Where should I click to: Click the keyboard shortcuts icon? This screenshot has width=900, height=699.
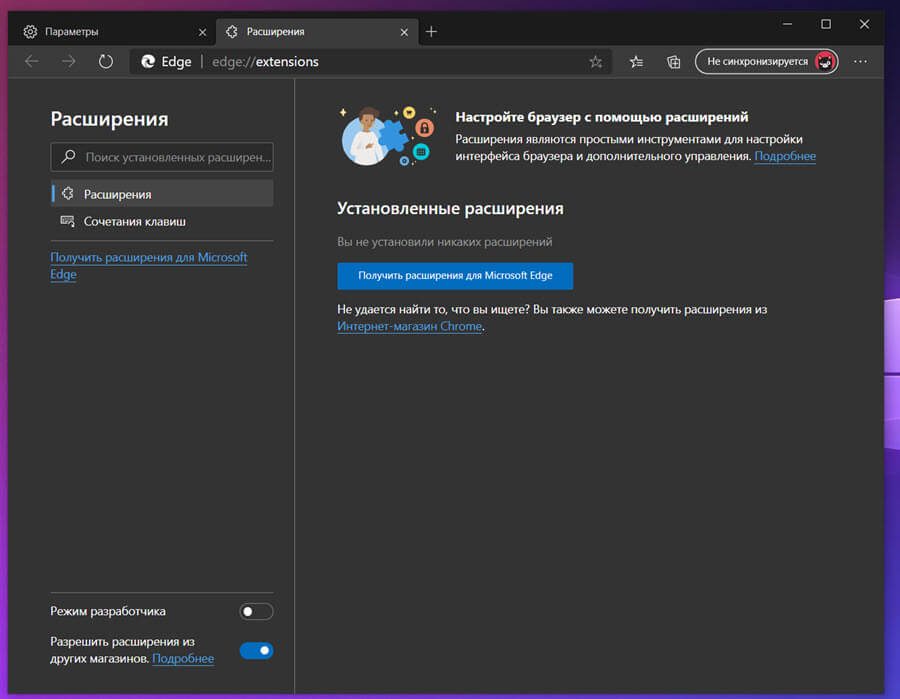click(x=68, y=221)
